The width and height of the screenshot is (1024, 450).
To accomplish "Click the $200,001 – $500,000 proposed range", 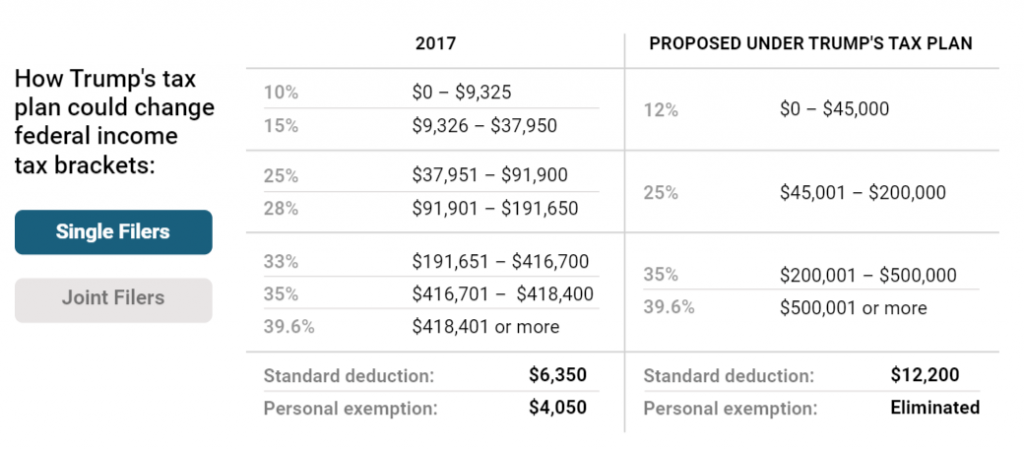I will click(867, 275).
